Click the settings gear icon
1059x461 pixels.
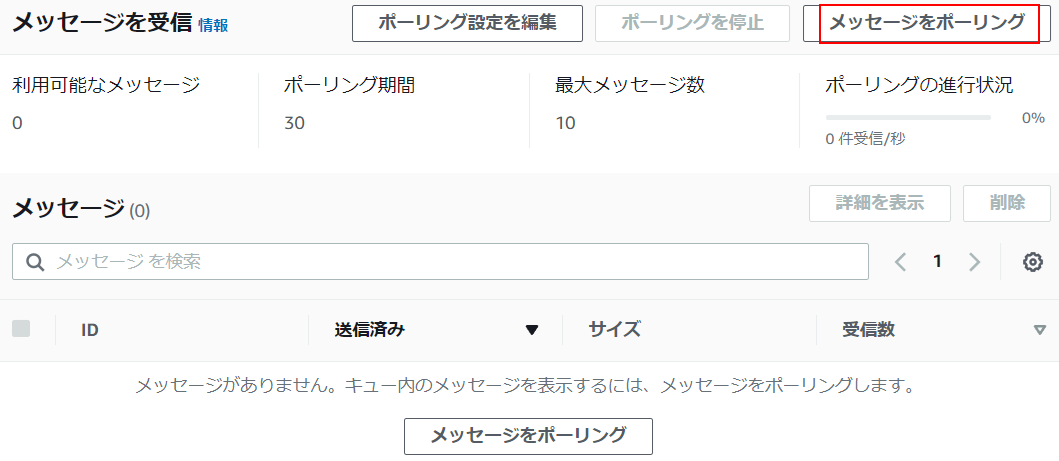tap(1033, 262)
